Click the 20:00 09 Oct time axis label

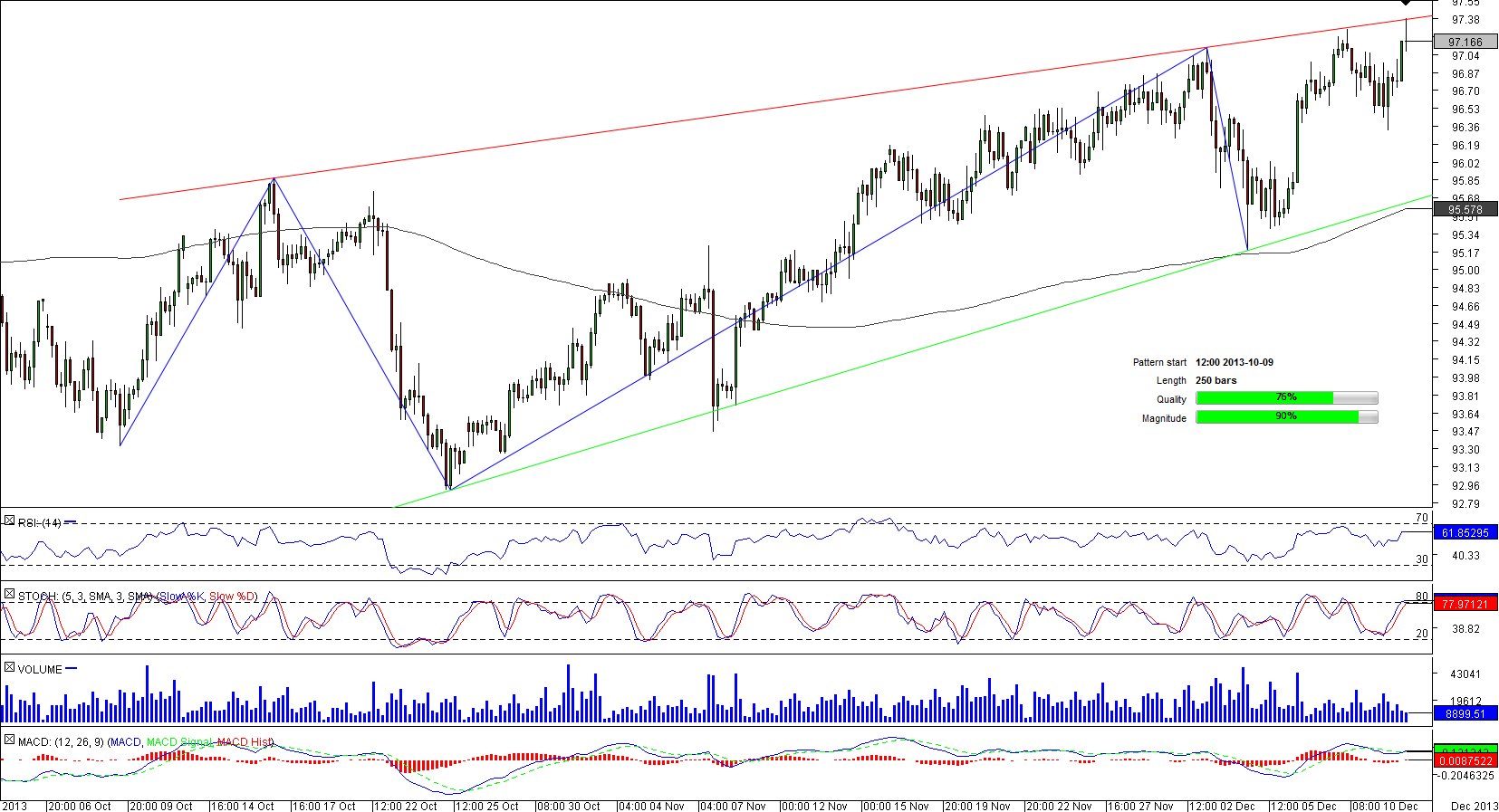coord(161,806)
